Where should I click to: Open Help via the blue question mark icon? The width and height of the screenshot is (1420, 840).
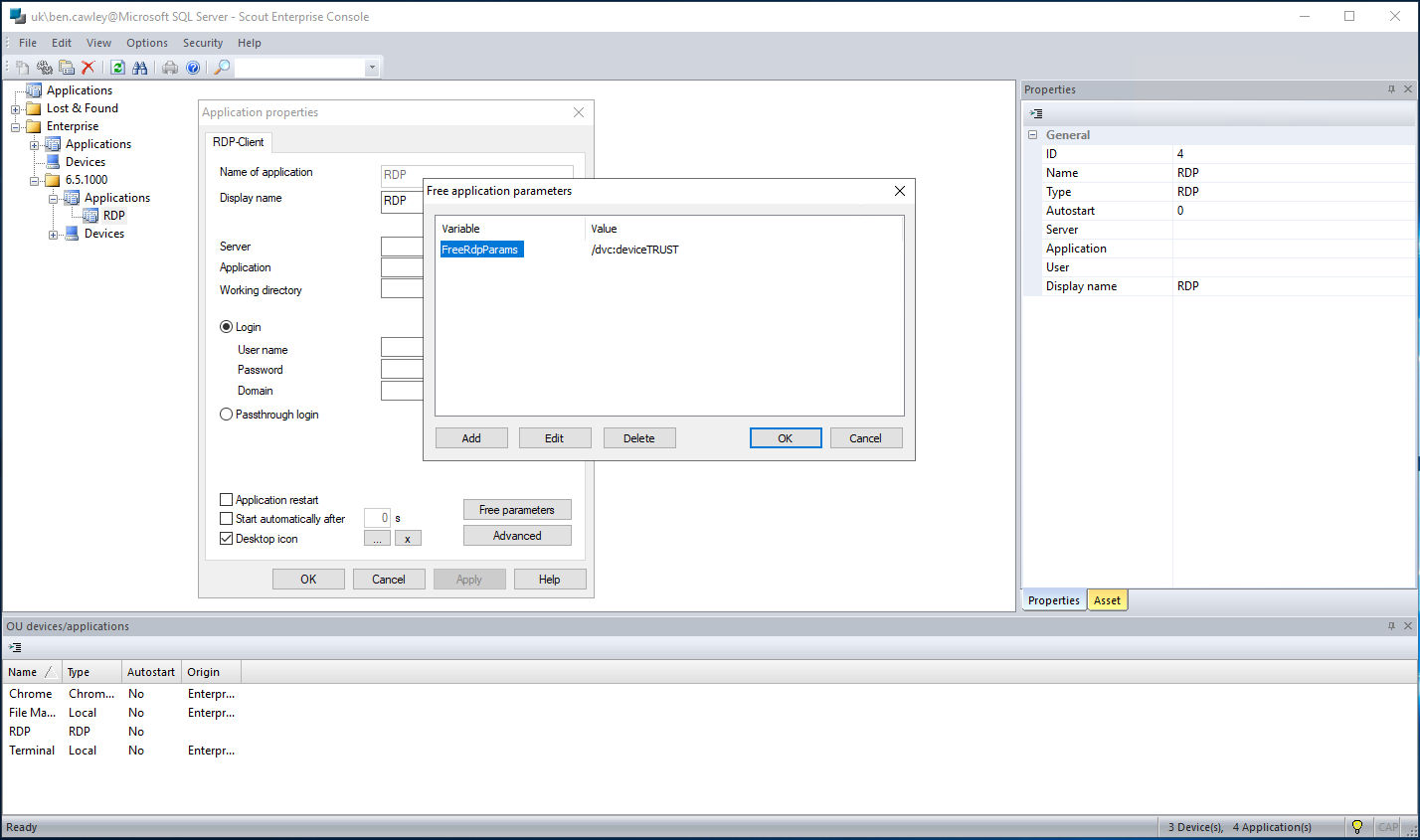193,68
